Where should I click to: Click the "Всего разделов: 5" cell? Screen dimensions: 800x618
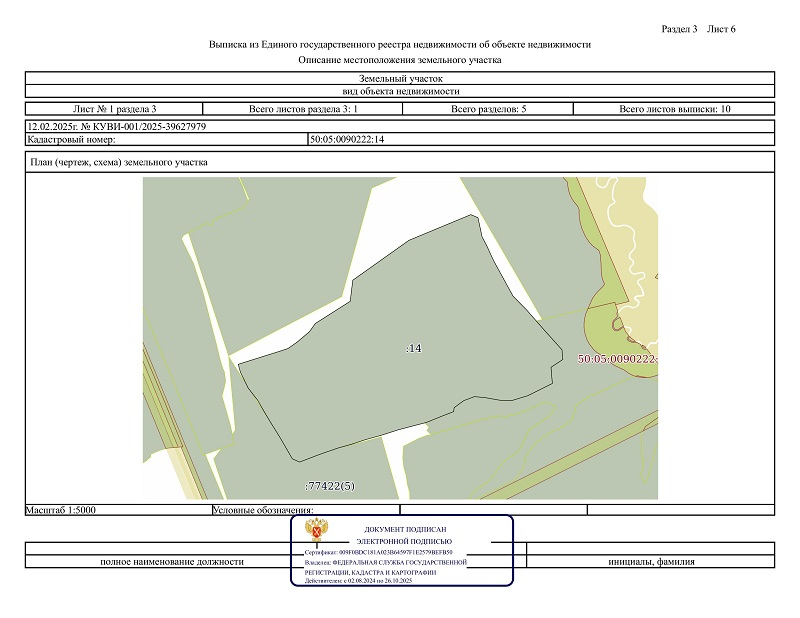(488, 108)
